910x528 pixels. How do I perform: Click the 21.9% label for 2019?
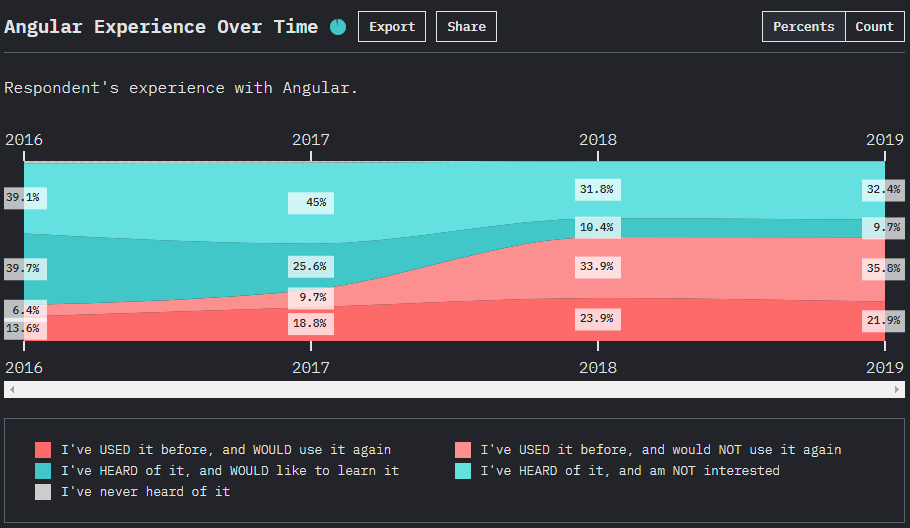[x=883, y=321]
